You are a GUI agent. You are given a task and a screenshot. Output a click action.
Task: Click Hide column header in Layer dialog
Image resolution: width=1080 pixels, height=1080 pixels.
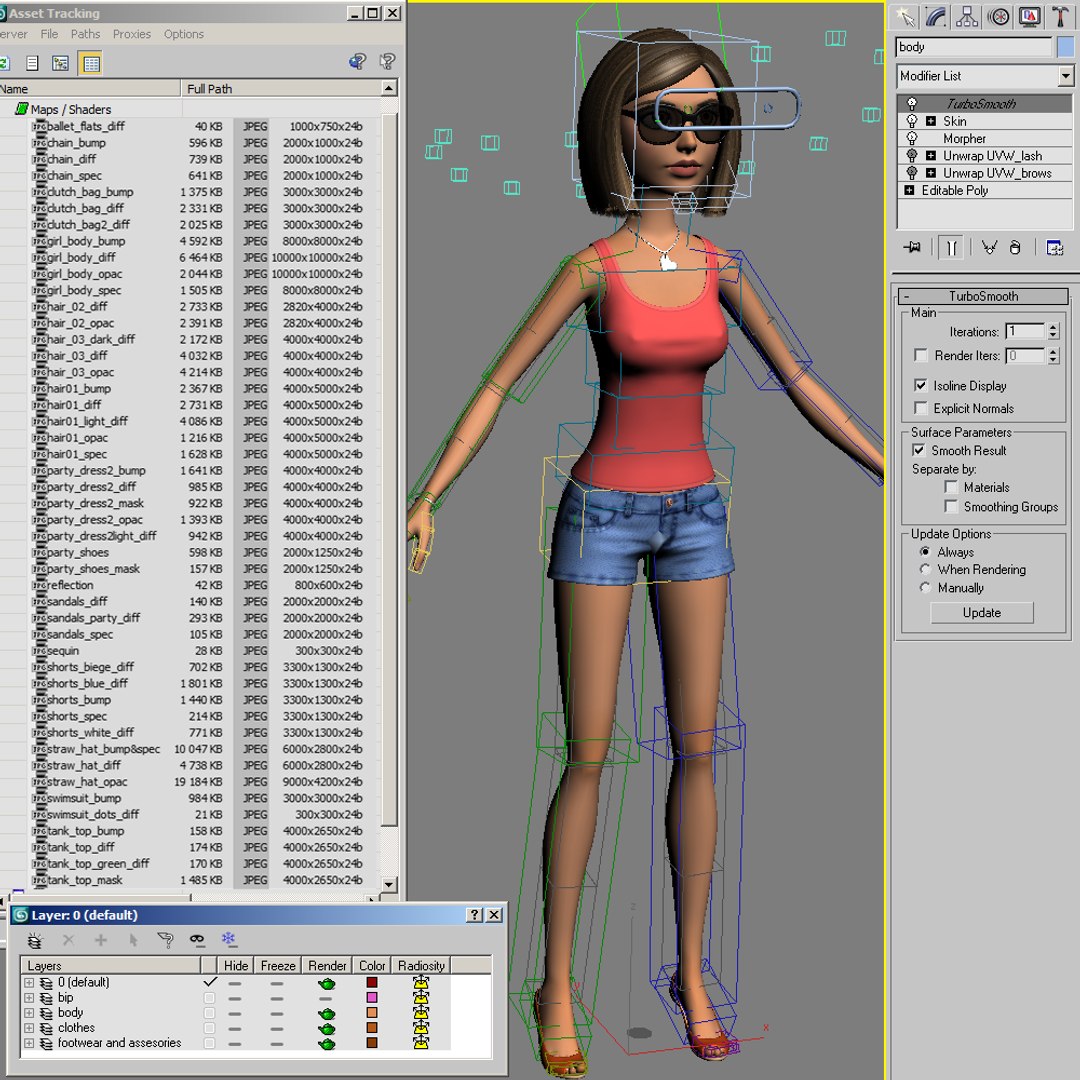236,966
